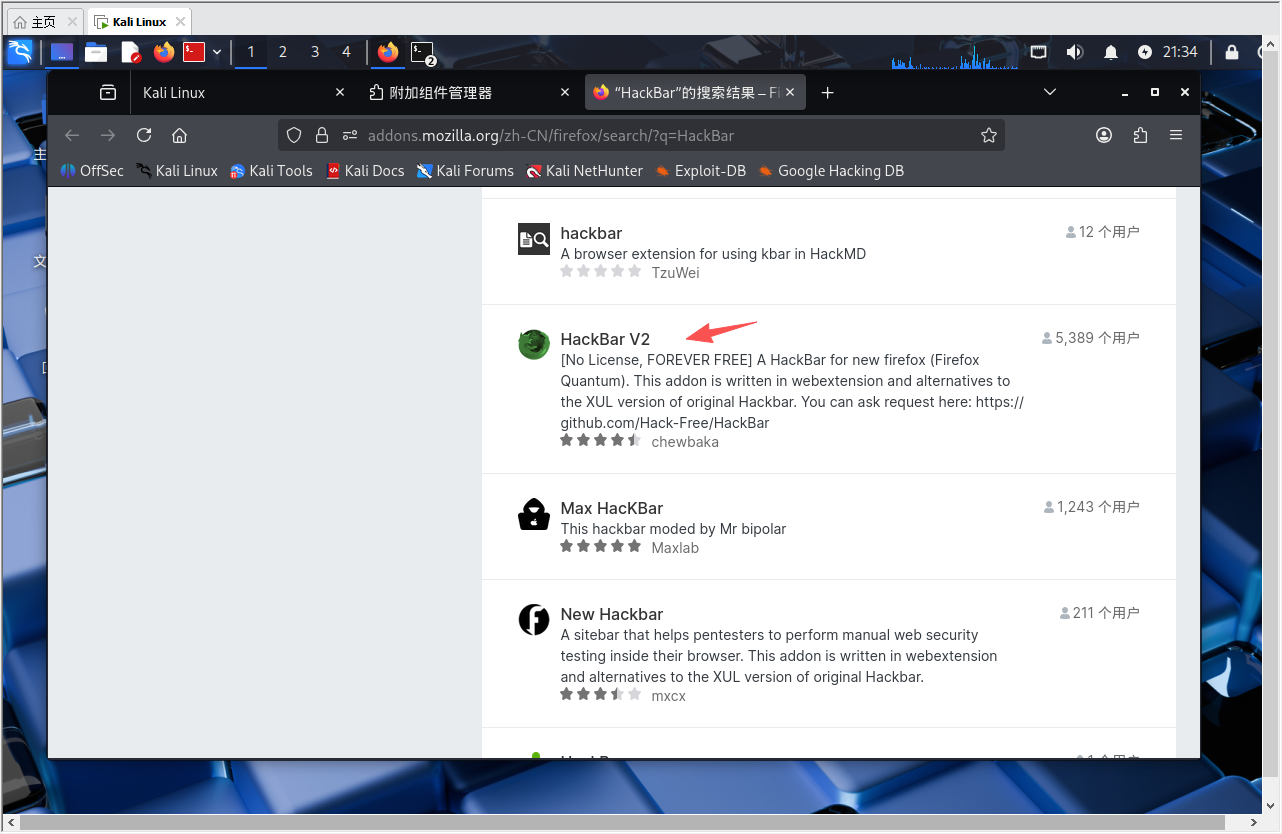
Task: Click the site security padlock icon
Action: click(322, 135)
